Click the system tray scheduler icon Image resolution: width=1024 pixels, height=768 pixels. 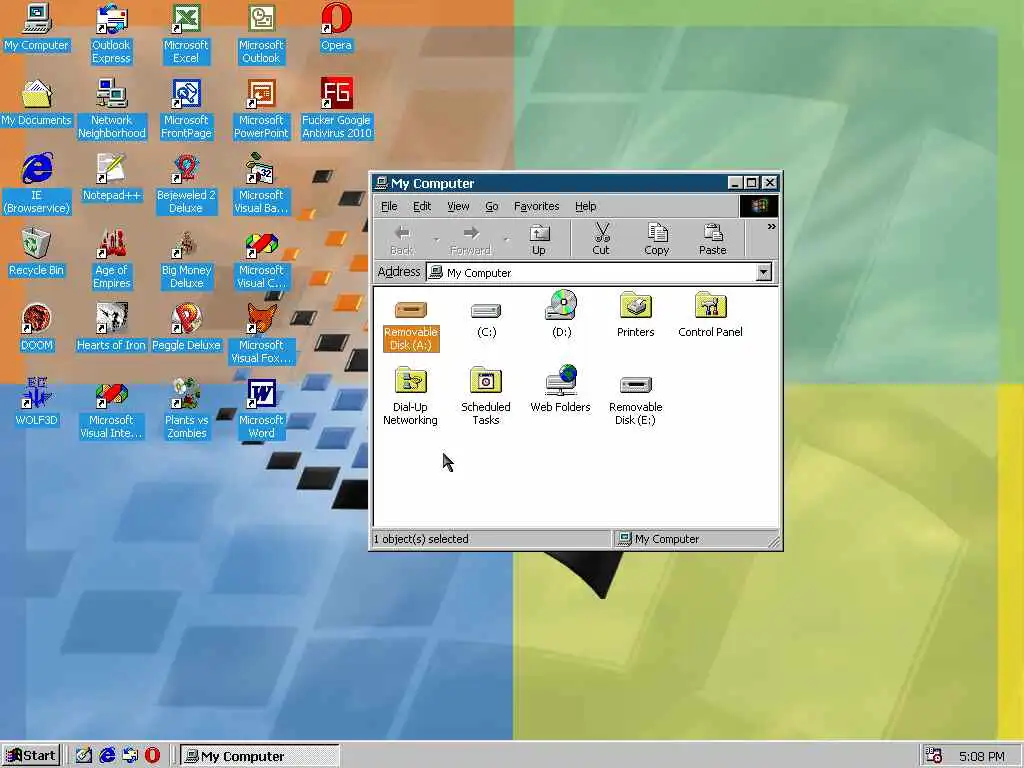(x=935, y=756)
